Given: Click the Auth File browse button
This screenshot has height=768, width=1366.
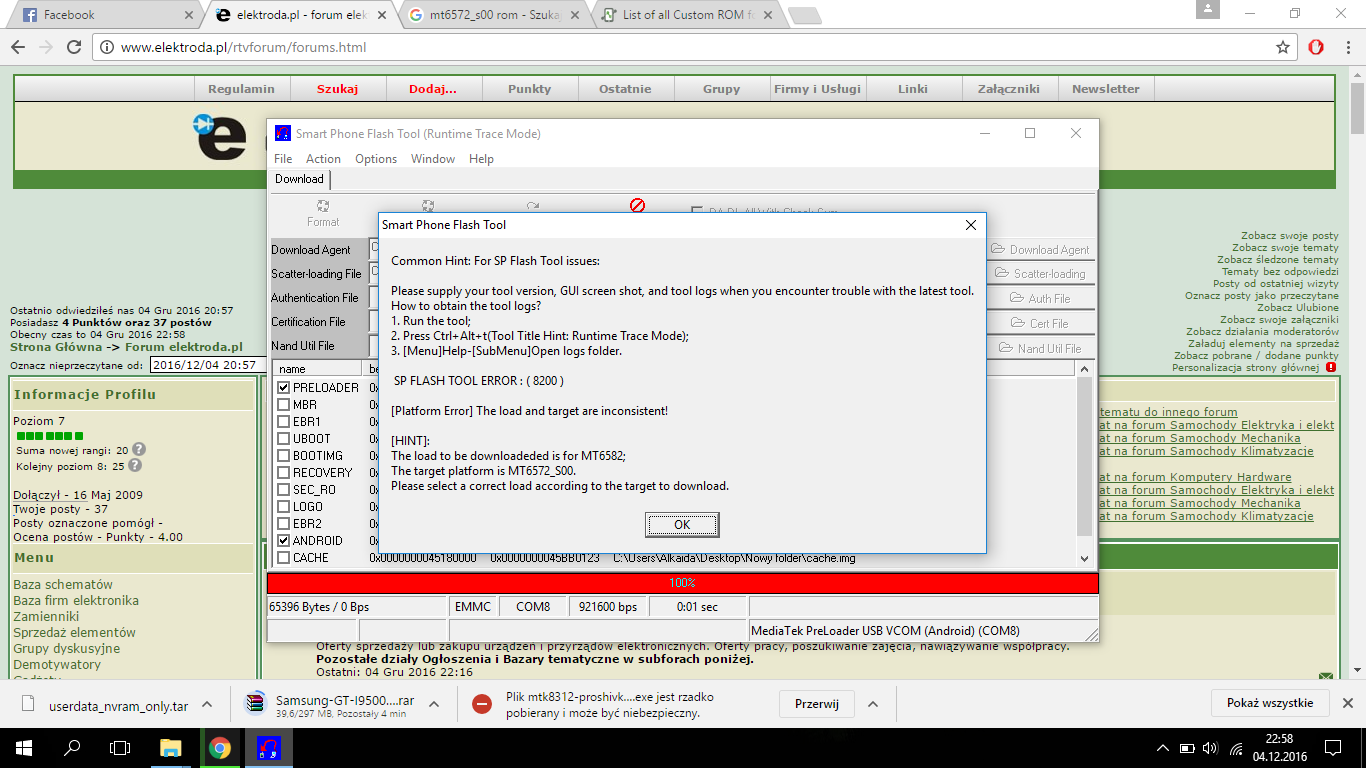Looking at the screenshot, I should [x=1040, y=298].
